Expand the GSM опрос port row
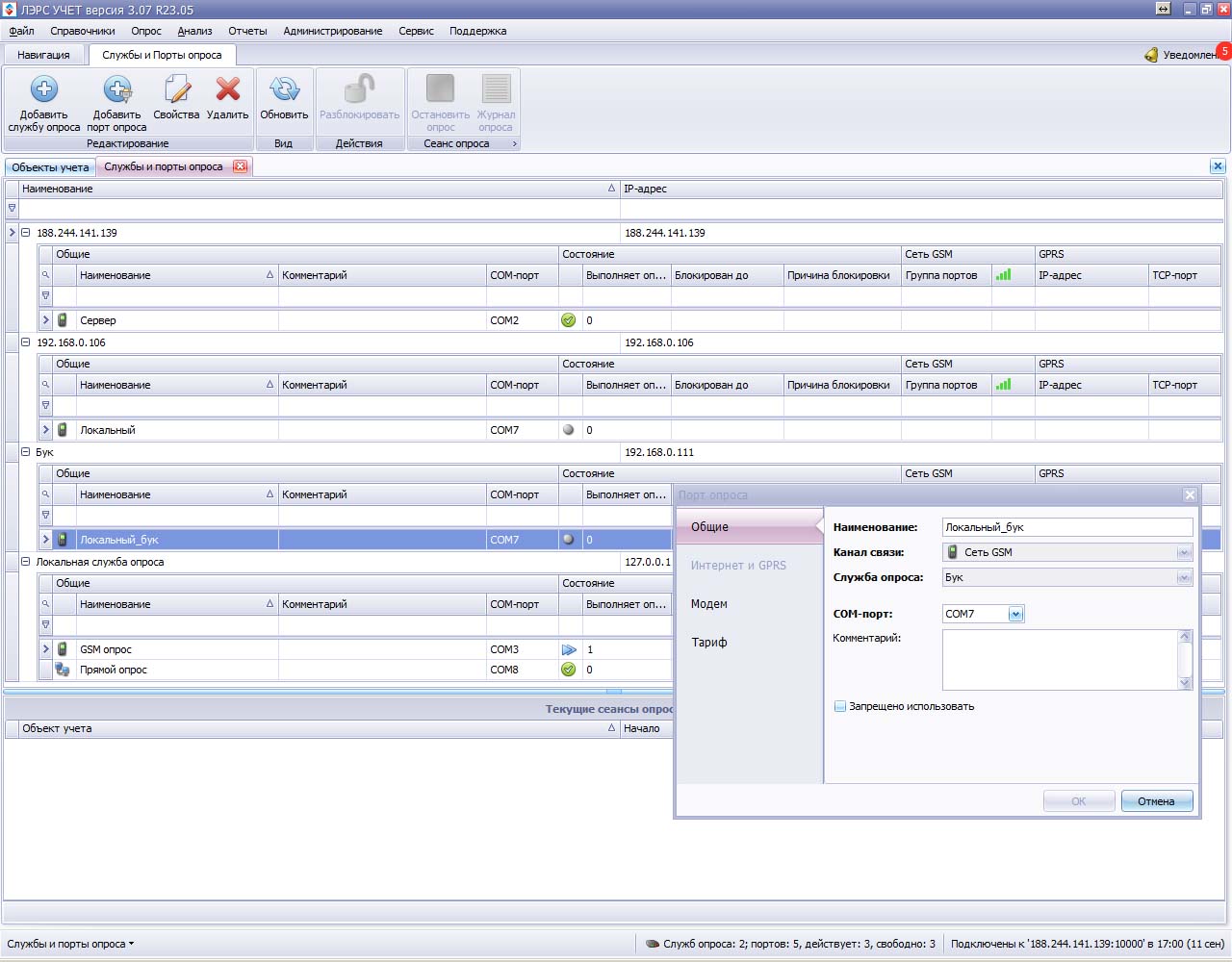This screenshot has height=962, width=1232. (45, 649)
